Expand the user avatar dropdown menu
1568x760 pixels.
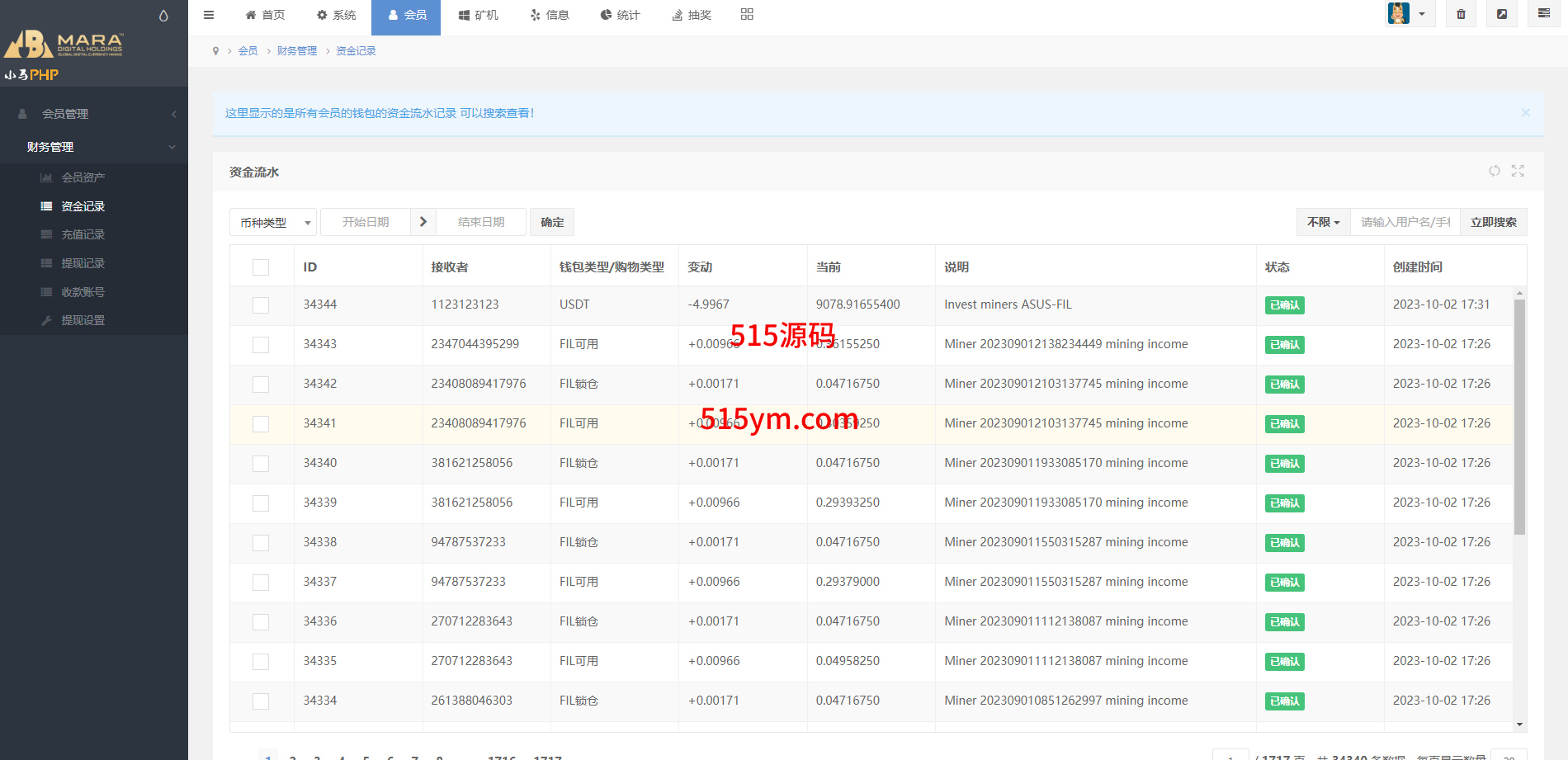coord(1410,14)
